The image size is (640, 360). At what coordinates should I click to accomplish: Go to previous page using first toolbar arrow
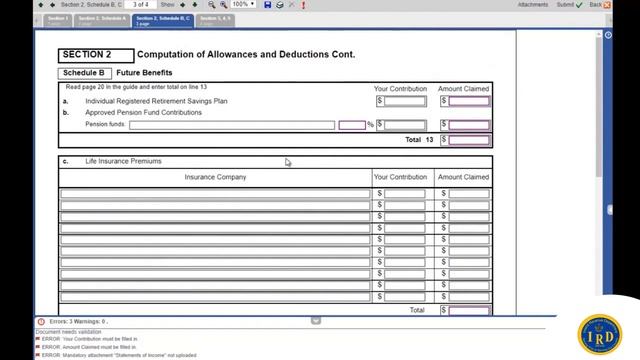tap(41, 5)
